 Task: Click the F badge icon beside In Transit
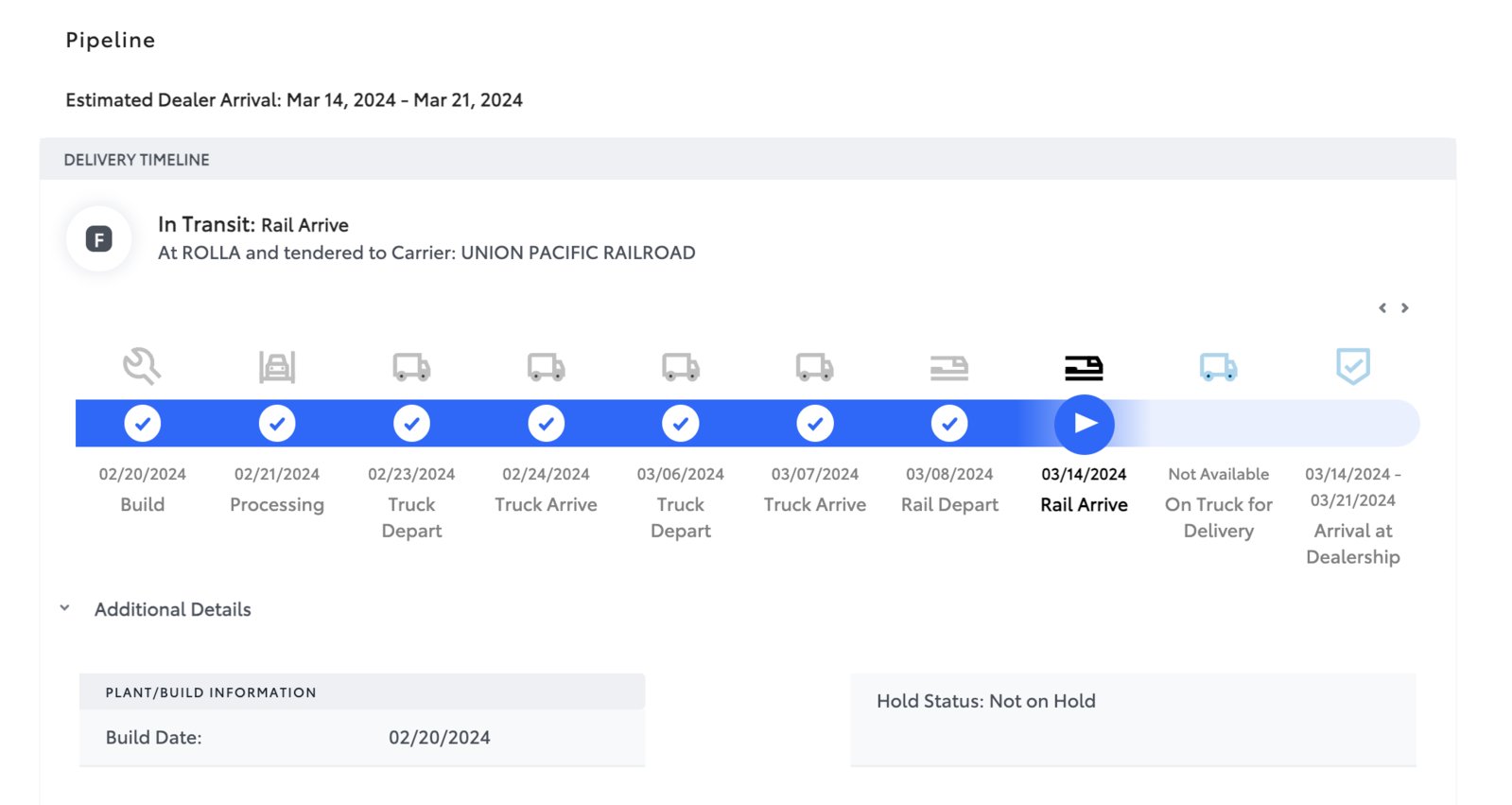click(99, 239)
